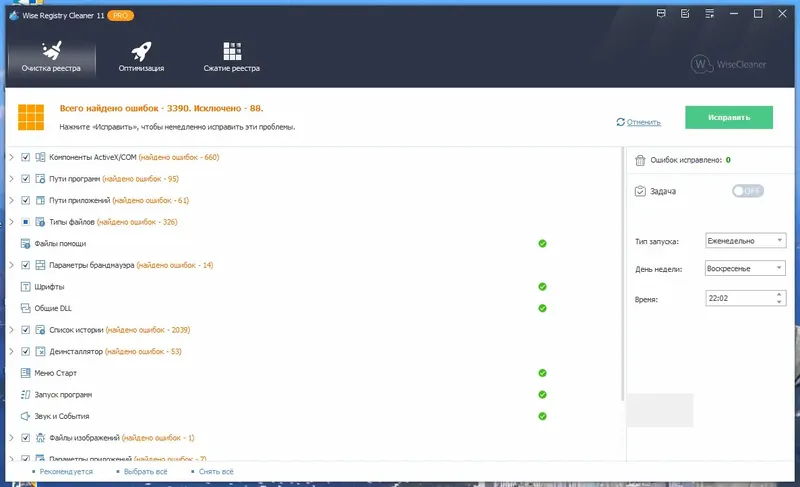
Task: Expand the Компоненты ActiveX/COM row
Action: pos(11,157)
